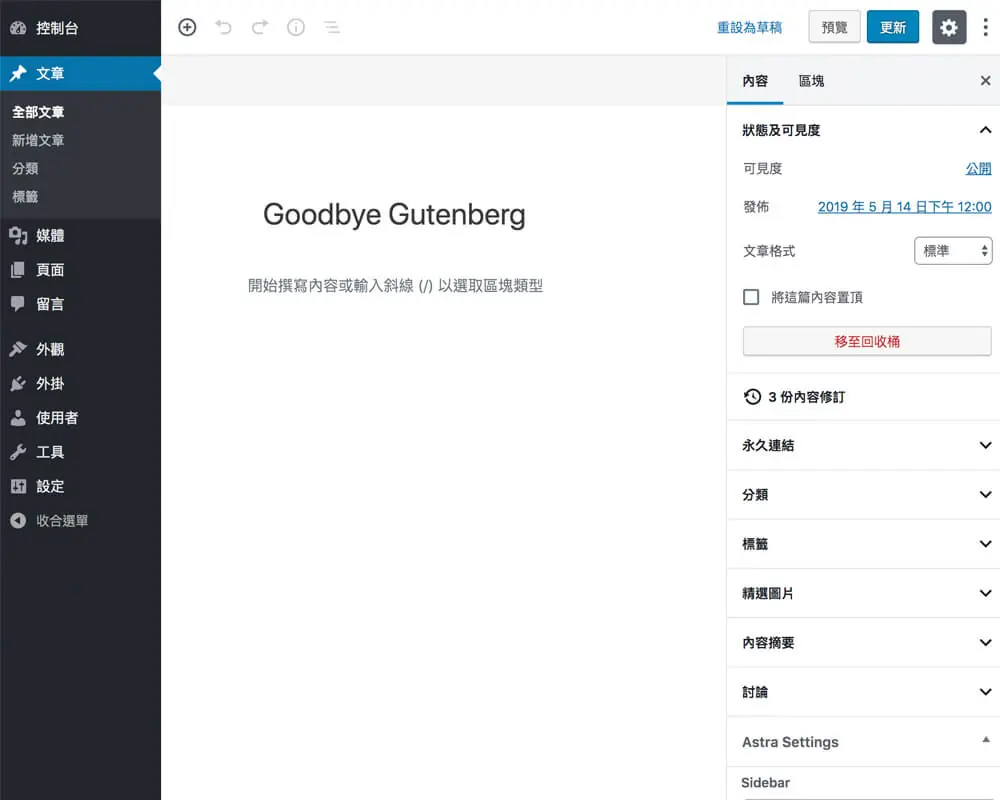
Task: Click the dashboard 控制台 icon
Action: coord(18,27)
